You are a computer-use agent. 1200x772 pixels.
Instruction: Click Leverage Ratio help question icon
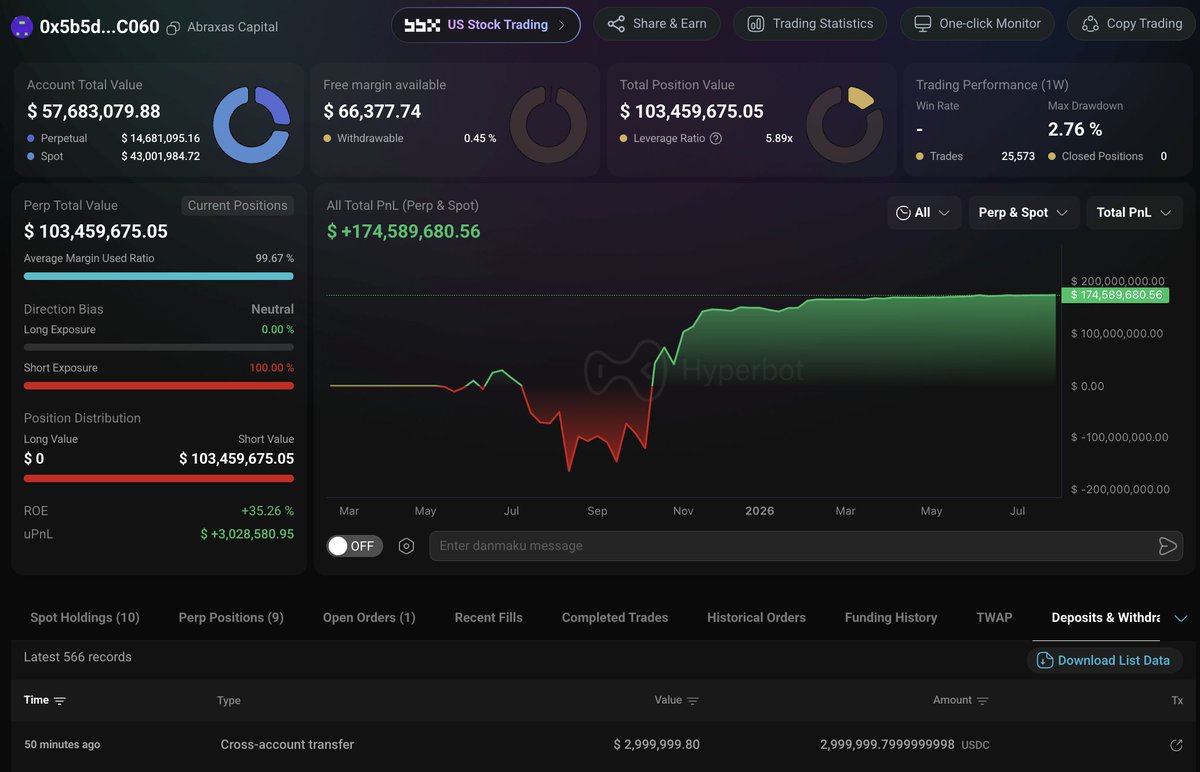tap(716, 138)
